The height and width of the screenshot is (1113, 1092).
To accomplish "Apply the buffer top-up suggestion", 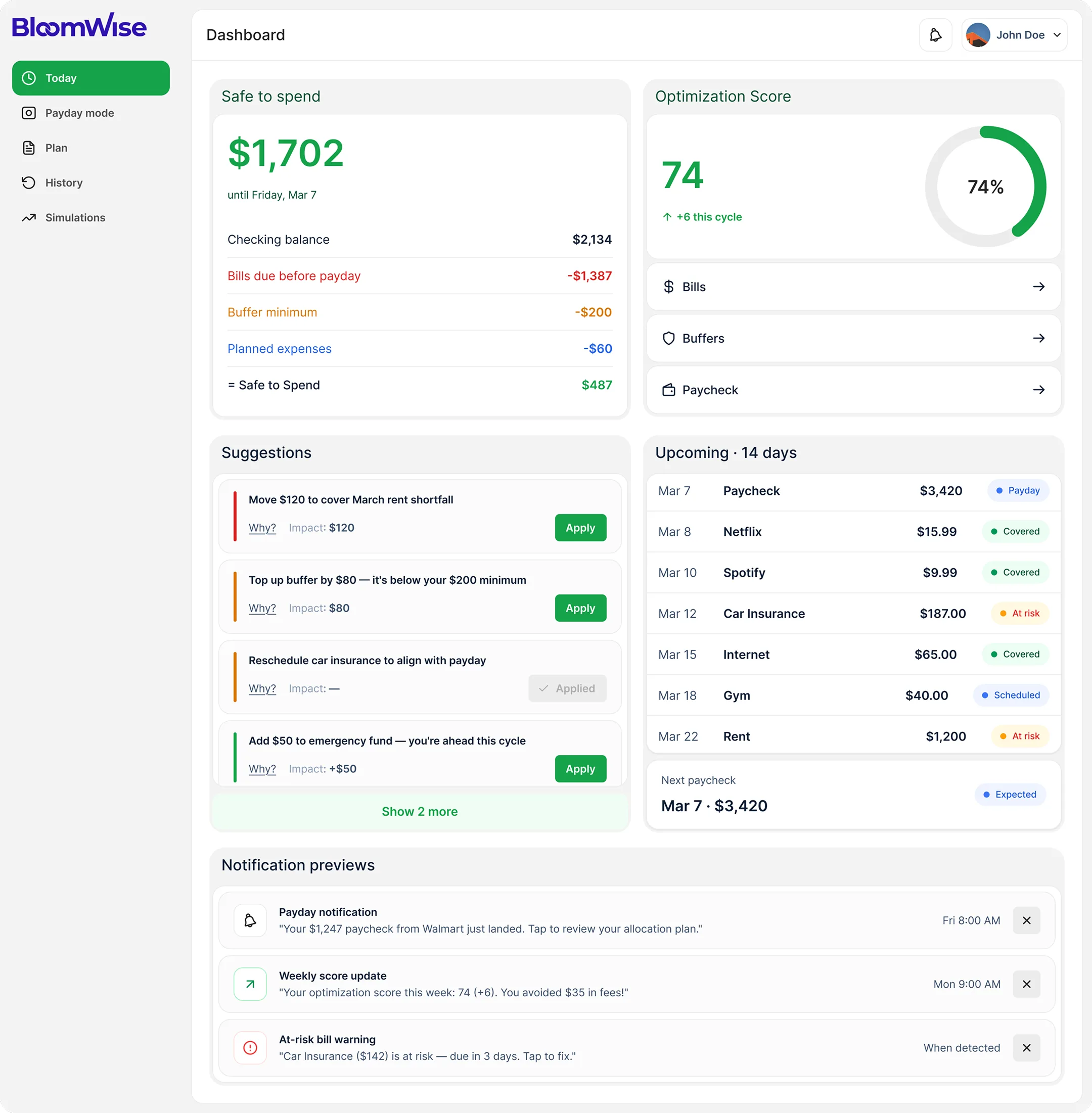I will (x=580, y=608).
